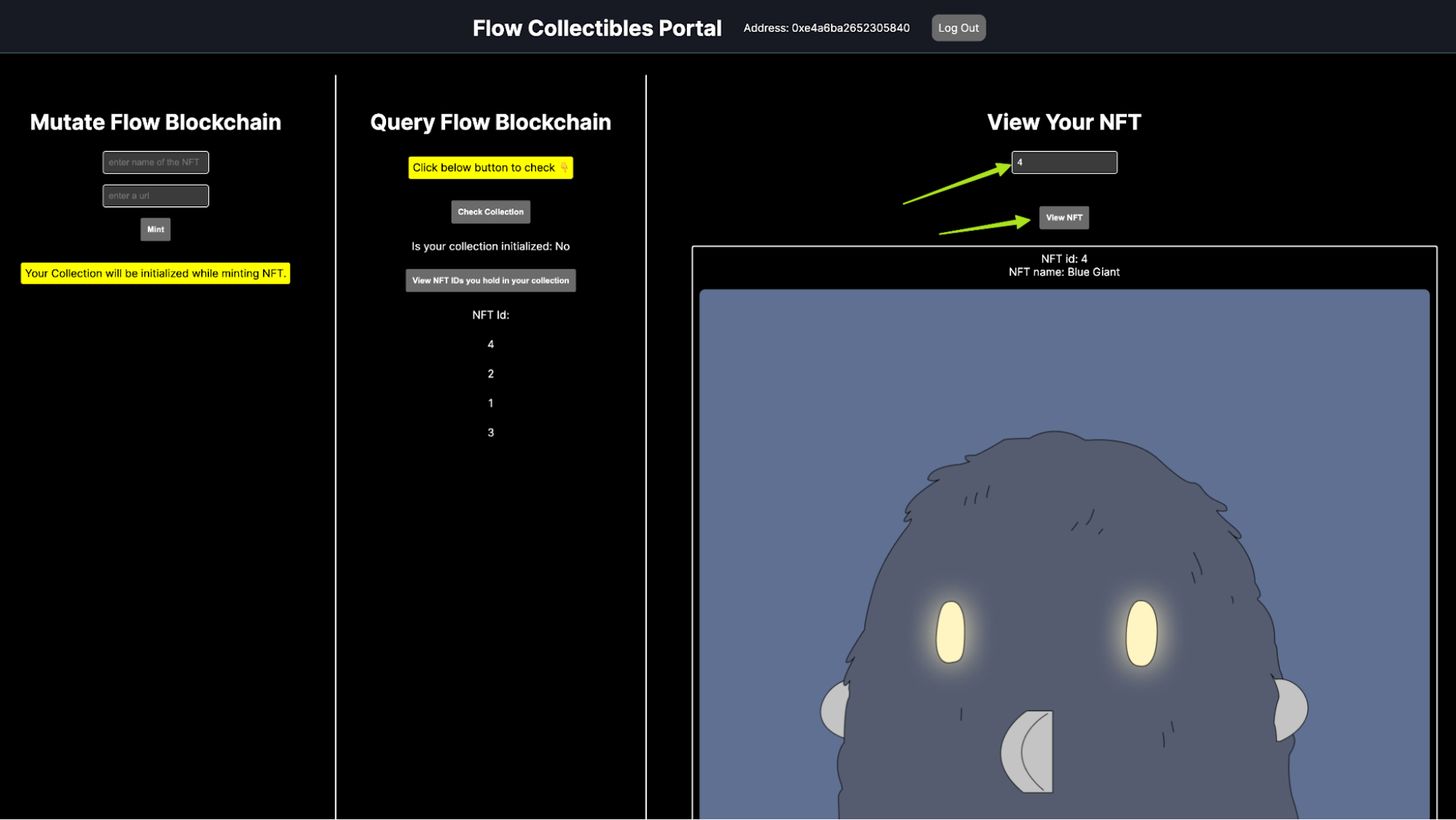Click the enter a url input field
The width and height of the screenshot is (1456, 820).
click(155, 196)
